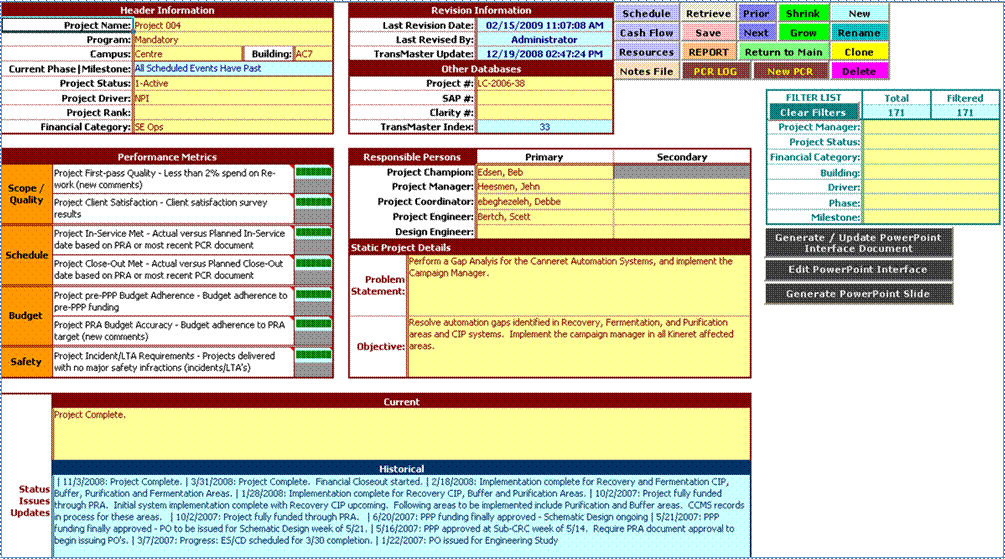Click the Client Satisfaction green indicator
The height and width of the screenshot is (559, 1005).
pos(313,202)
